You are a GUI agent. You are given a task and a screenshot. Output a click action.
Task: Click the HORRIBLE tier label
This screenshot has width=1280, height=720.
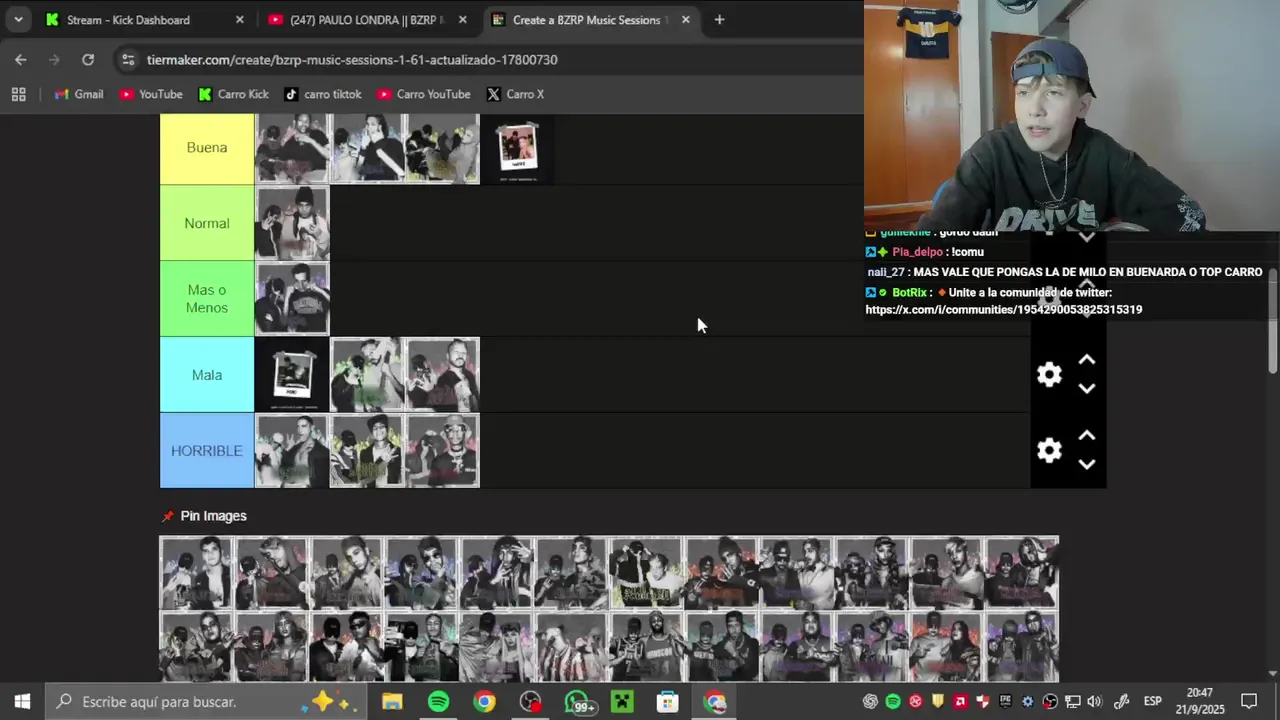tap(207, 451)
